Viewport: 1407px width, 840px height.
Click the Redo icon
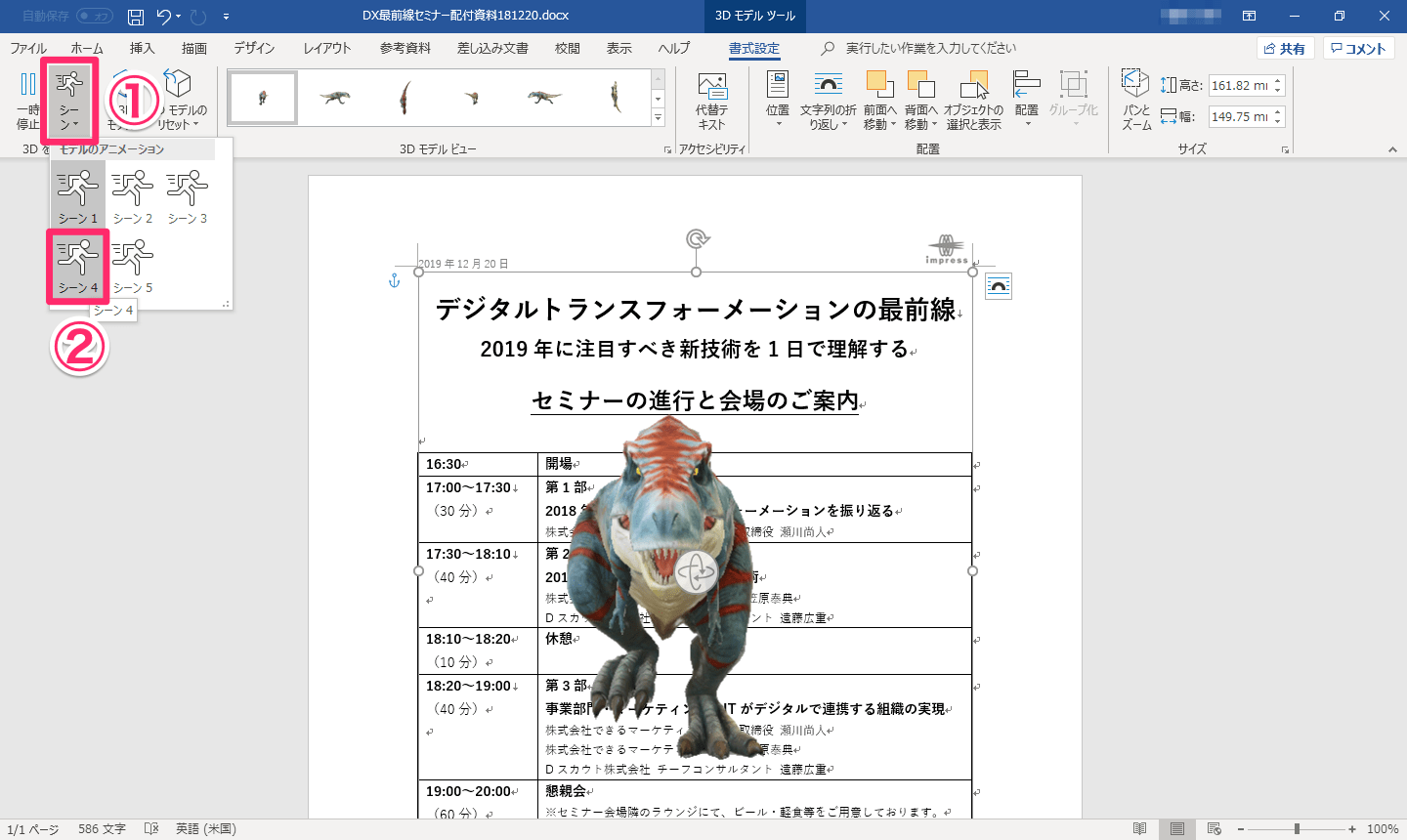point(198,17)
